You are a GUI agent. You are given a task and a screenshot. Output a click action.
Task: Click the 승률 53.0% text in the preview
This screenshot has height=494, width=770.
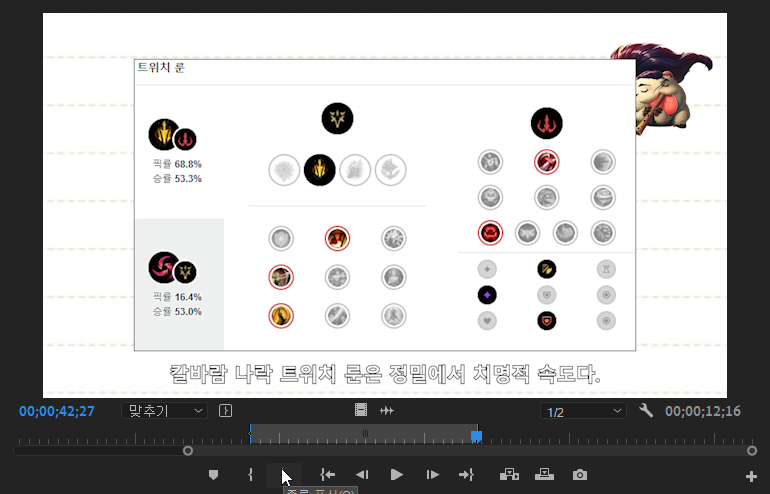click(177, 311)
